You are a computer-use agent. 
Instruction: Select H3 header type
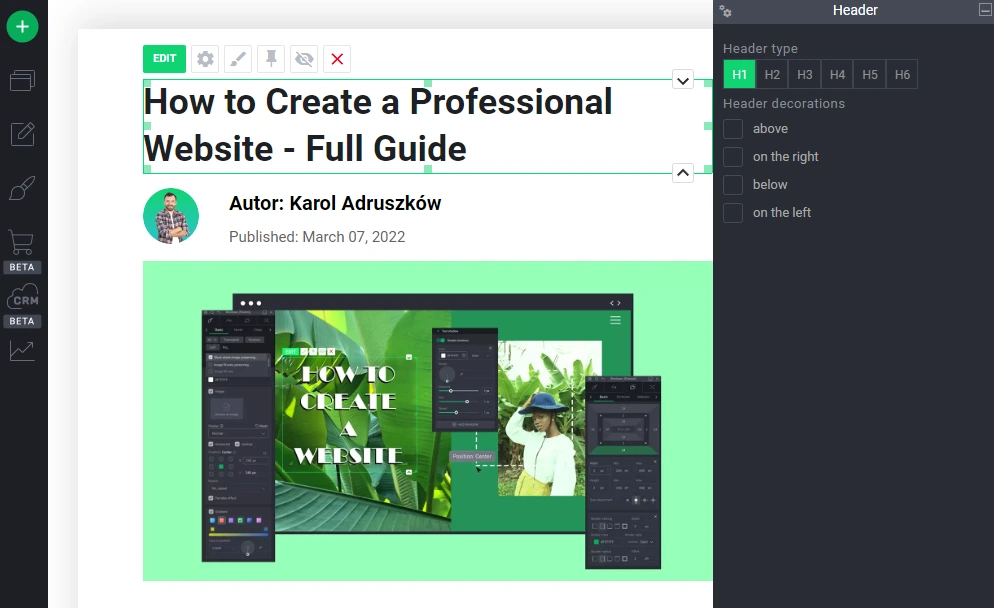804,75
